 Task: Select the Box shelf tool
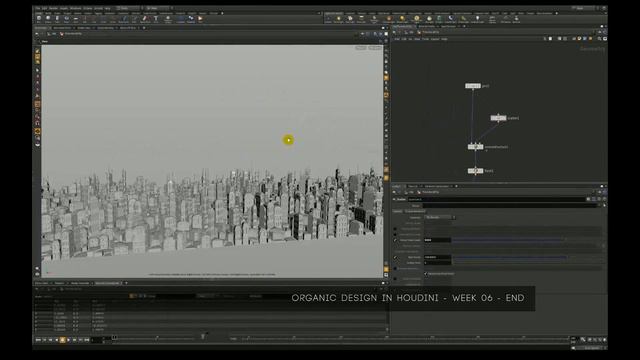point(39,19)
